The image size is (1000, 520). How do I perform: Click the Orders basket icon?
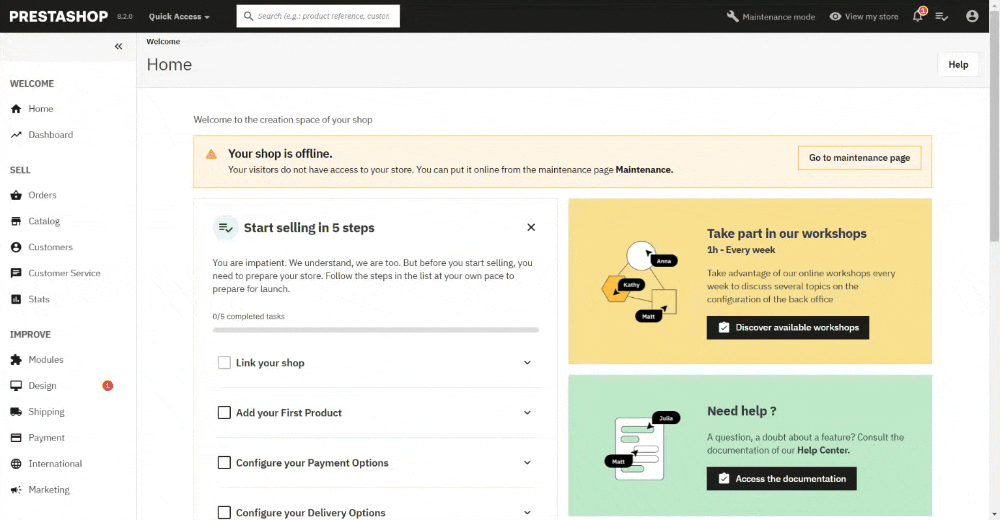(x=16, y=195)
